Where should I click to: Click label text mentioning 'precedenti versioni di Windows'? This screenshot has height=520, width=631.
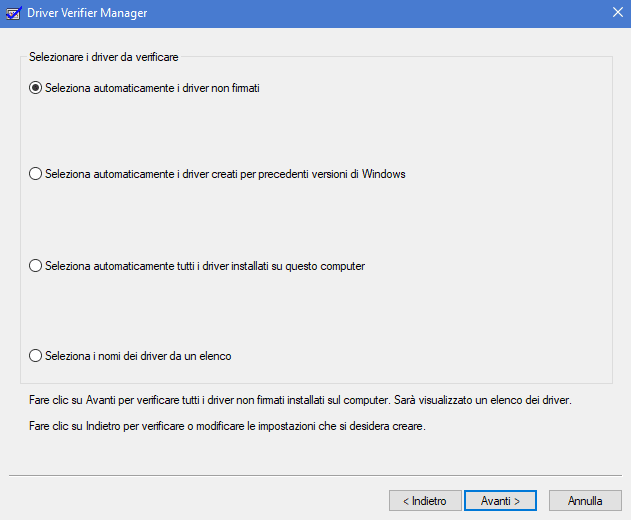coord(225,174)
